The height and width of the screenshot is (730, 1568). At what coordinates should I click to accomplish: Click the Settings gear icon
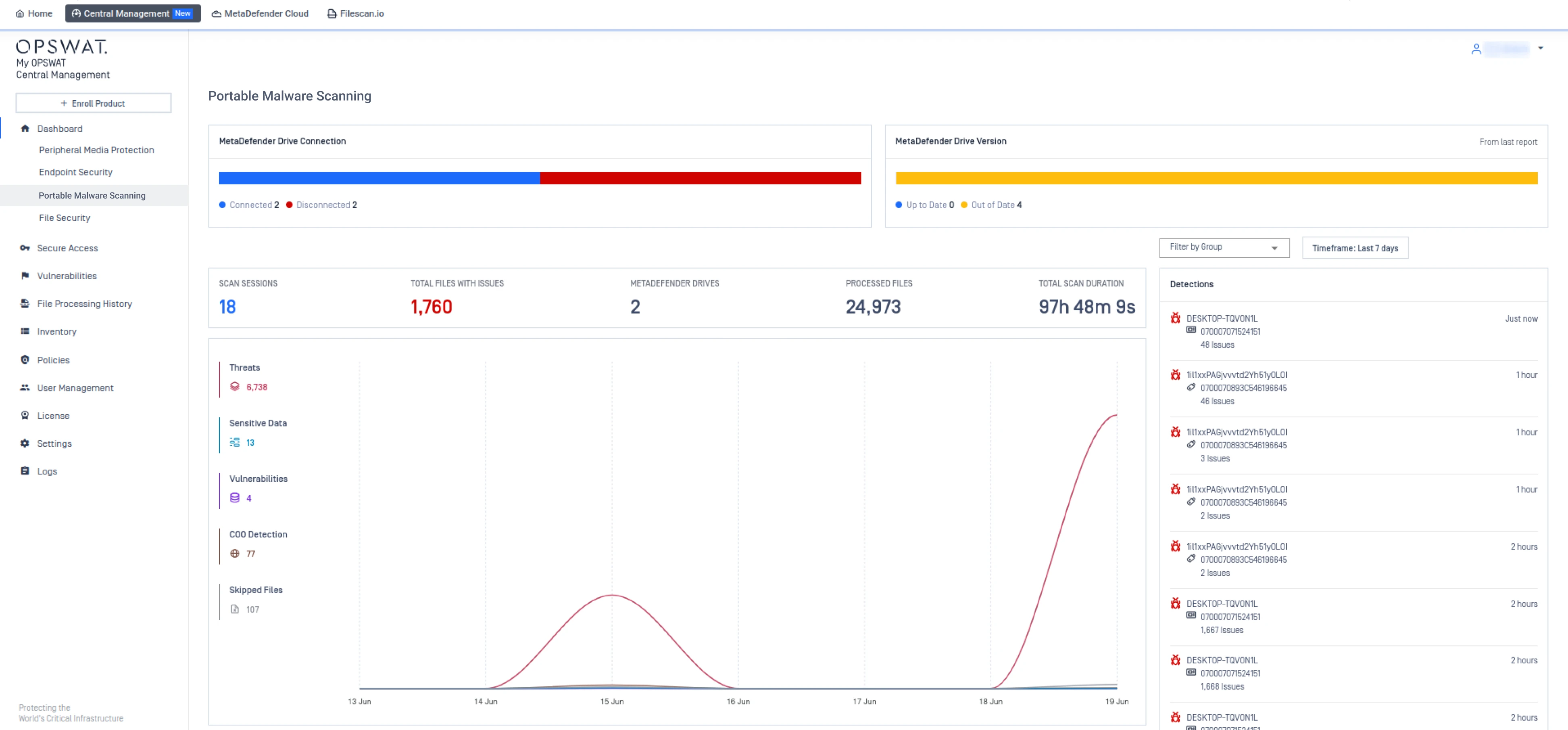coord(25,443)
